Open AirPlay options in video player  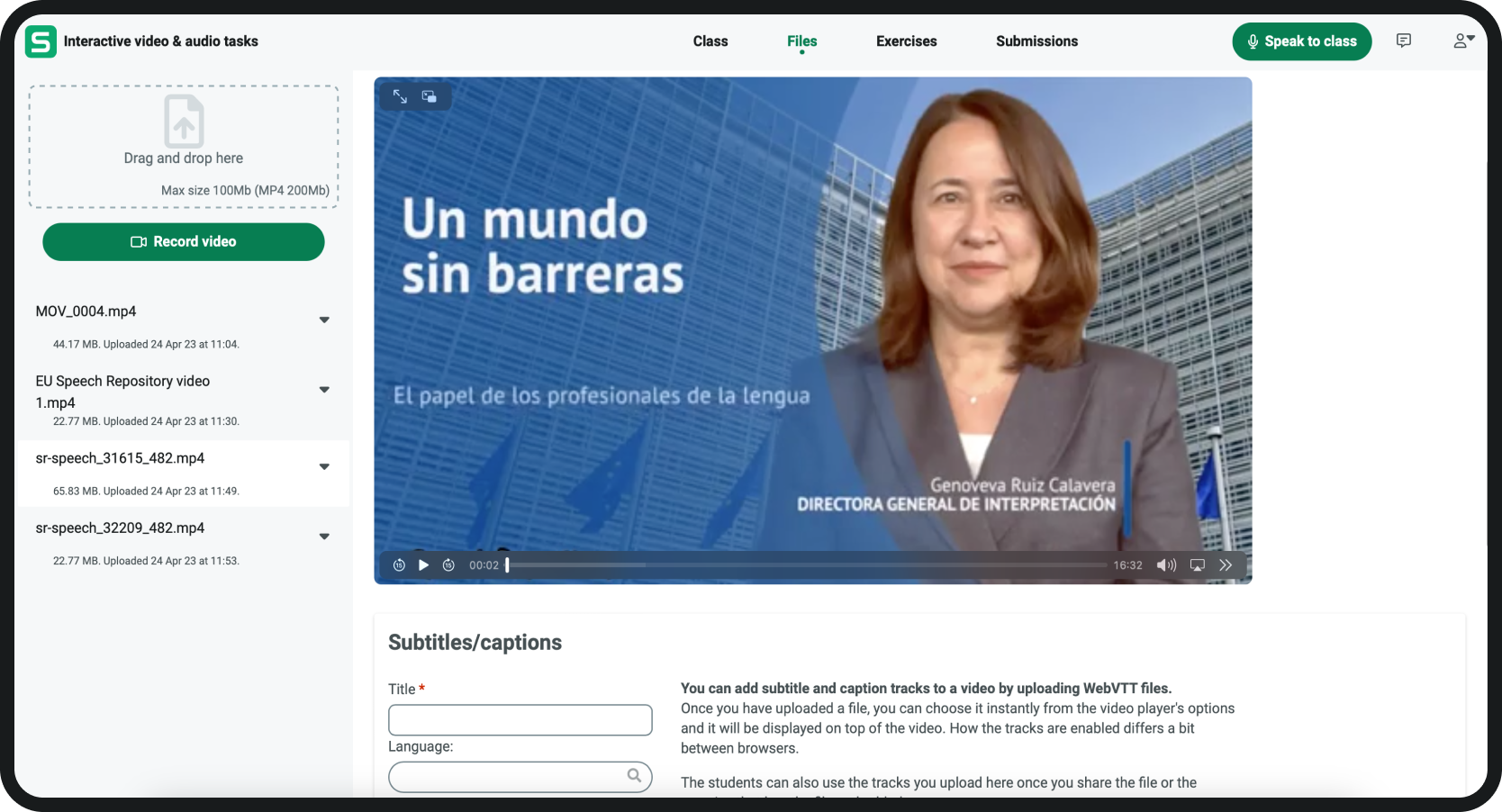[x=1197, y=565]
